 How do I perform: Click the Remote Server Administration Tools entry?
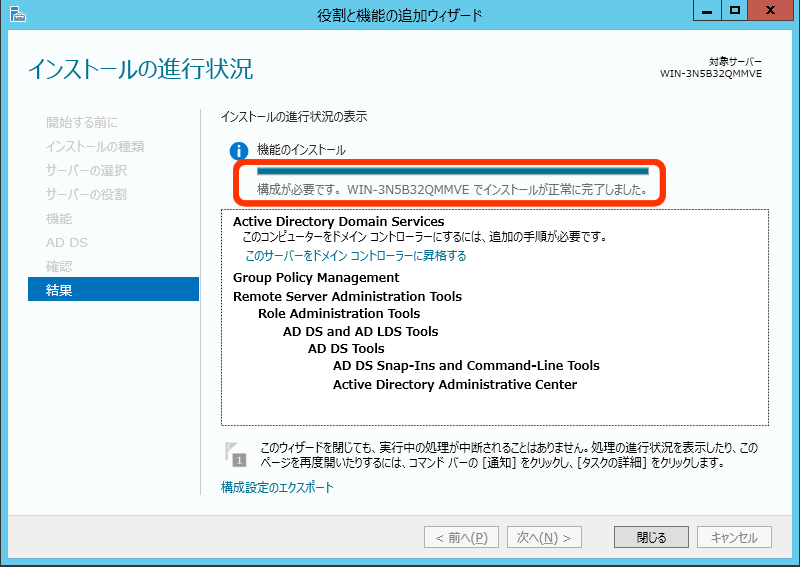[347, 297]
